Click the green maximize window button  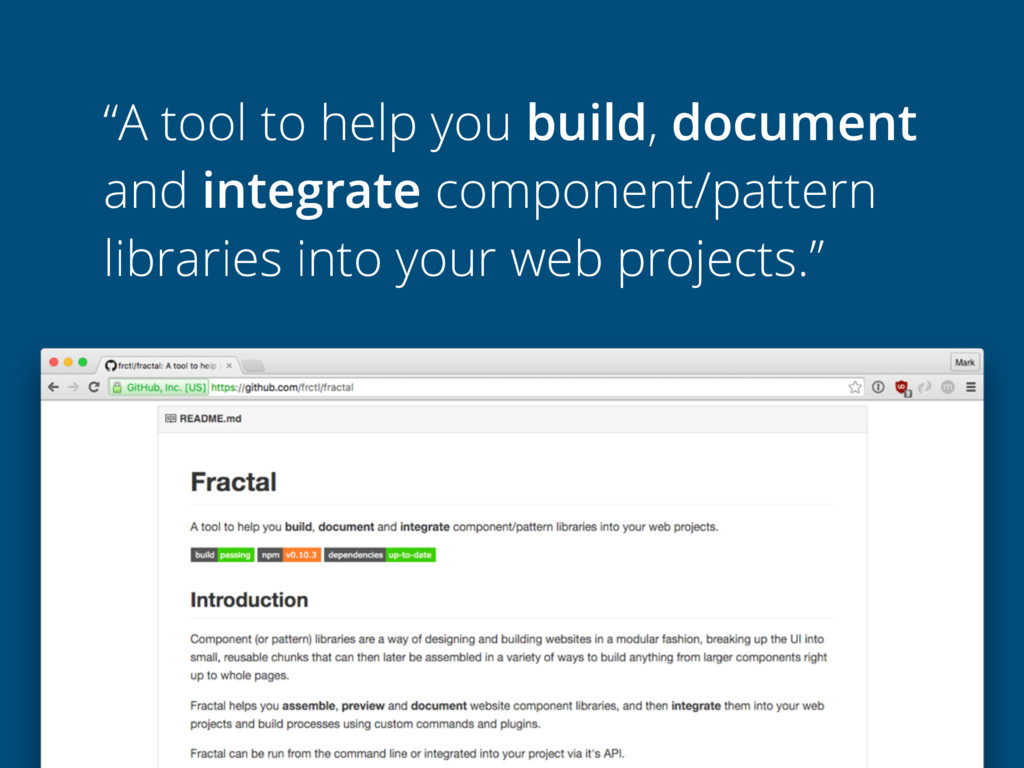82,362
